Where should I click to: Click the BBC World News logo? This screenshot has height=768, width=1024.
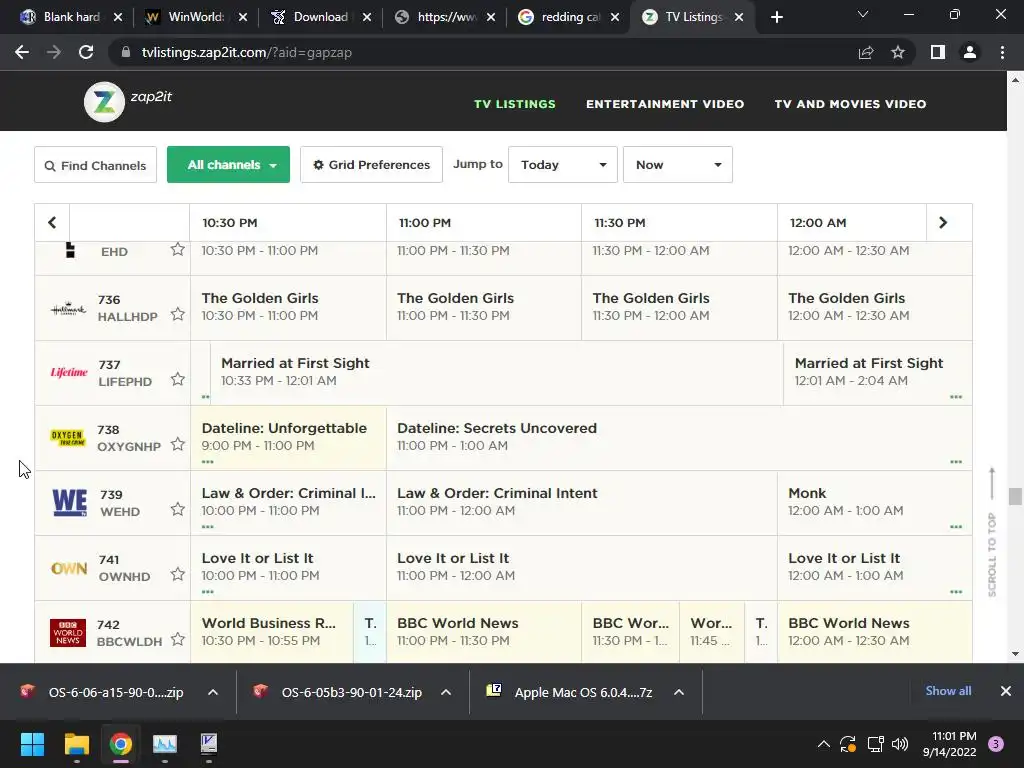[x=68, y=632]
